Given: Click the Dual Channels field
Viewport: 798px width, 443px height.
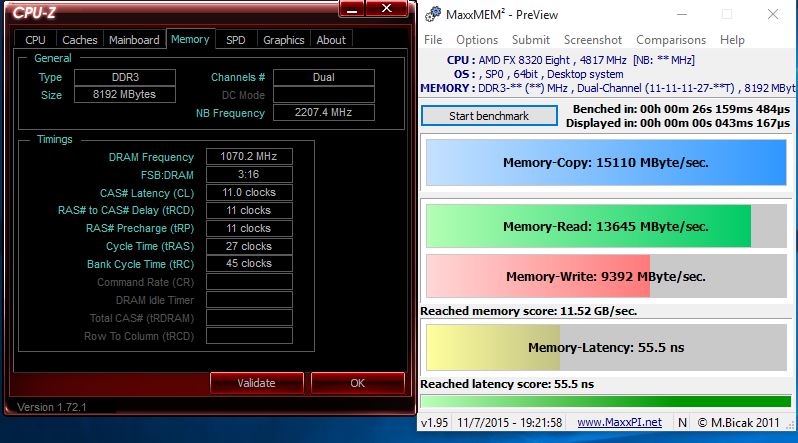Looking at the screenshot, I should coord(324,77).
